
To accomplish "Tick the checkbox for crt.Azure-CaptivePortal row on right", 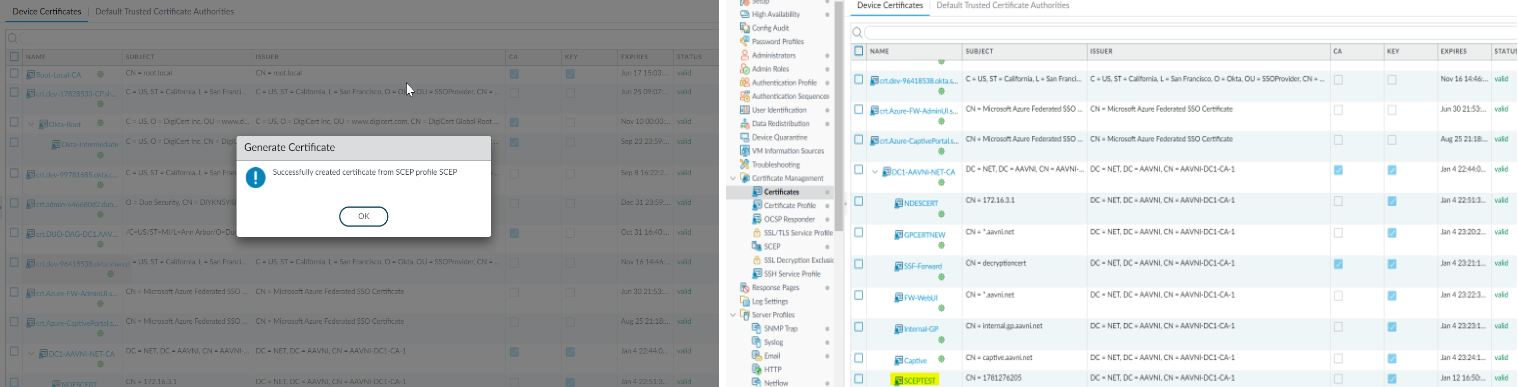I will pos(858,140).
